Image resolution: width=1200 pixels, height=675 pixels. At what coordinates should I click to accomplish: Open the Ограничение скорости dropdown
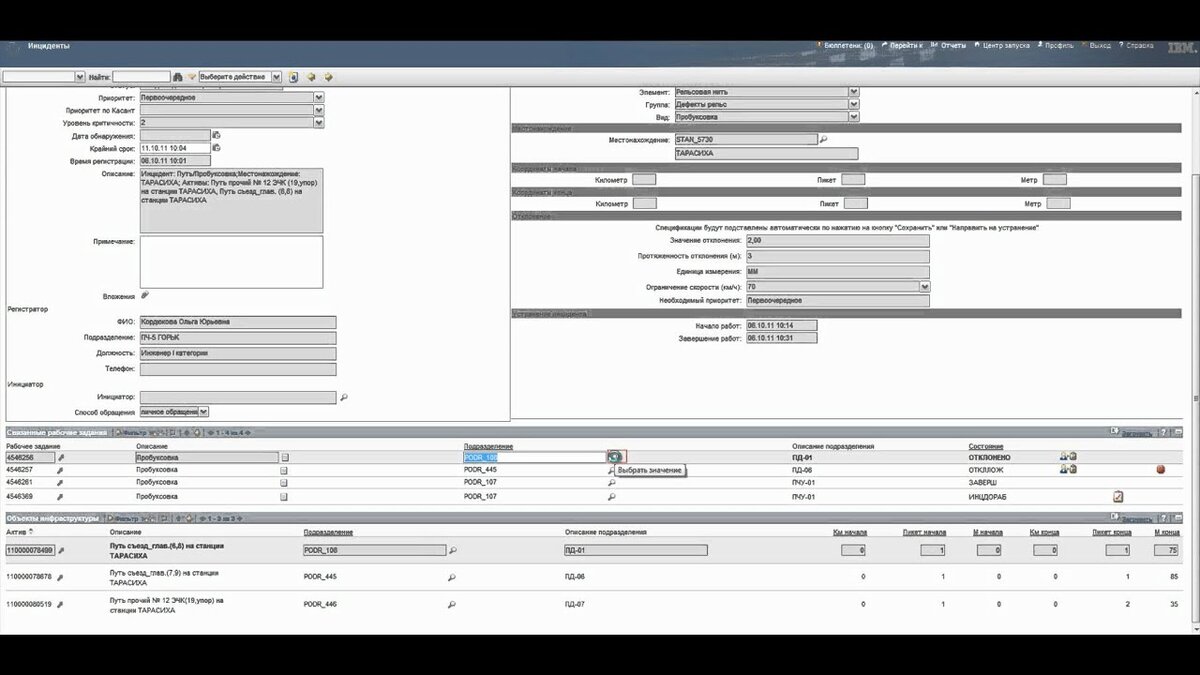pos(924,286)
